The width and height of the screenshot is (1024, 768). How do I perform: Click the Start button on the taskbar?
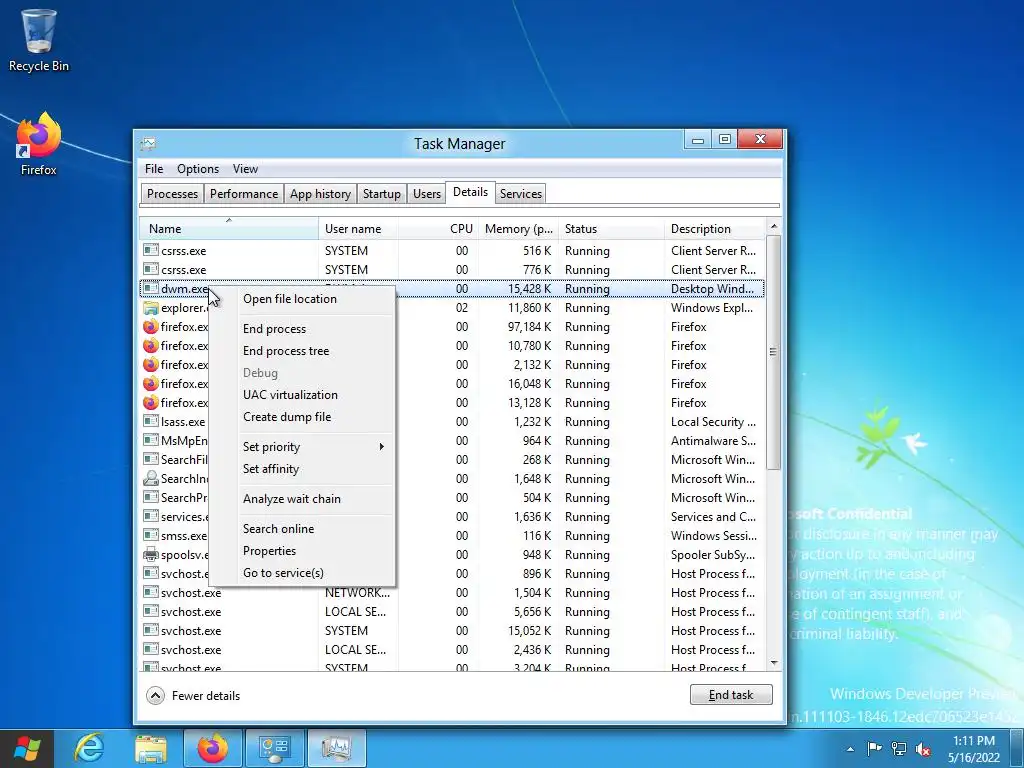[27, 748]
